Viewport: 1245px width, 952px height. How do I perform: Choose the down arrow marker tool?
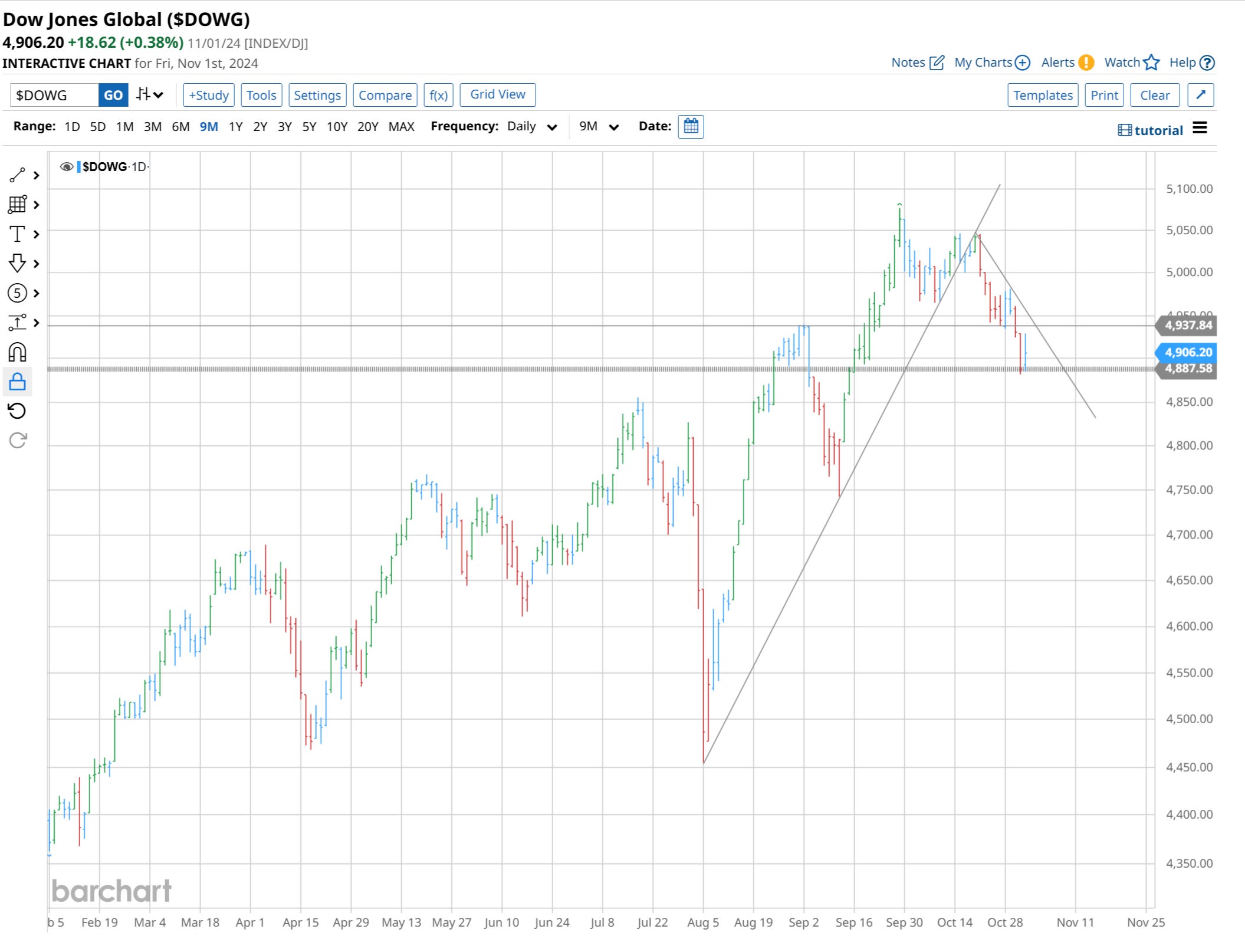[x=17, y=263]
